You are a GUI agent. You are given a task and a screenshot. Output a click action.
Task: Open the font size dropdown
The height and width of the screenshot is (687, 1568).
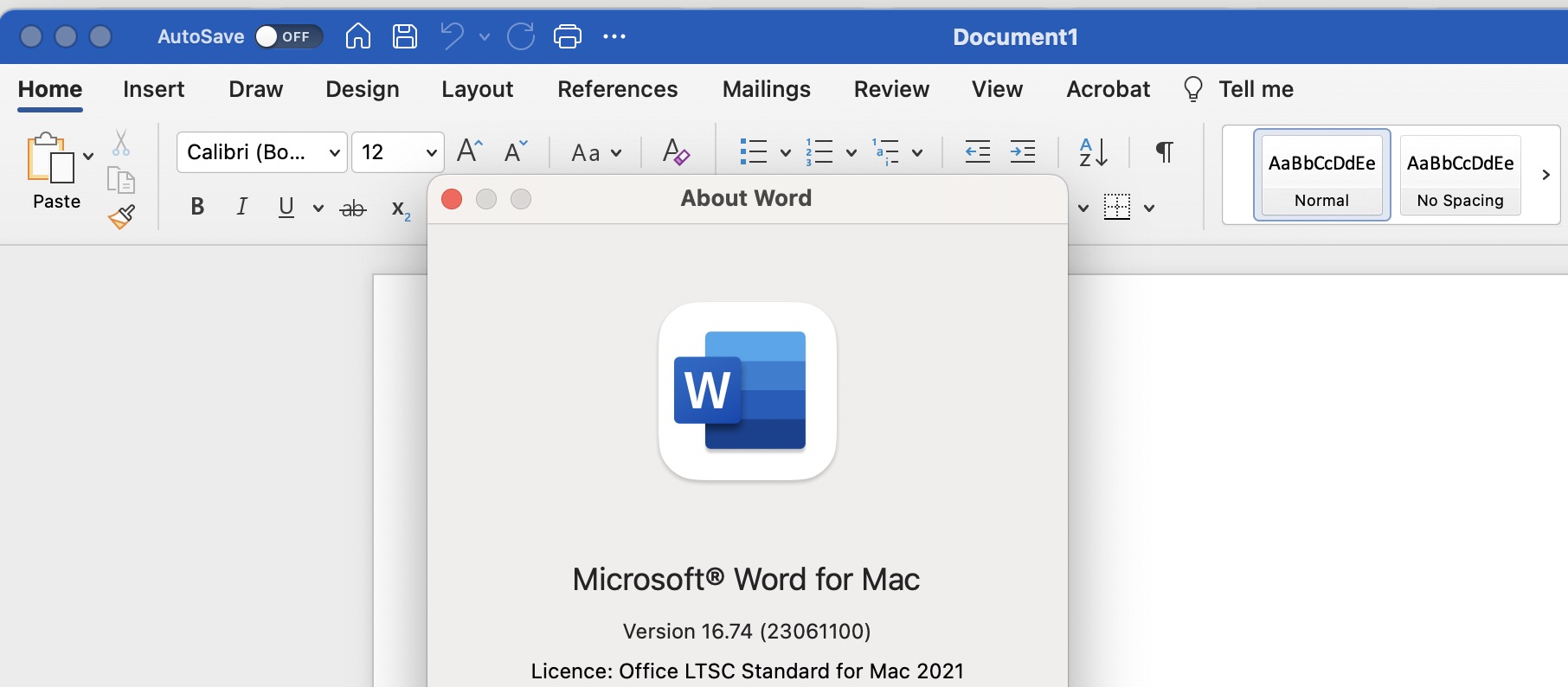click(431, 153)
